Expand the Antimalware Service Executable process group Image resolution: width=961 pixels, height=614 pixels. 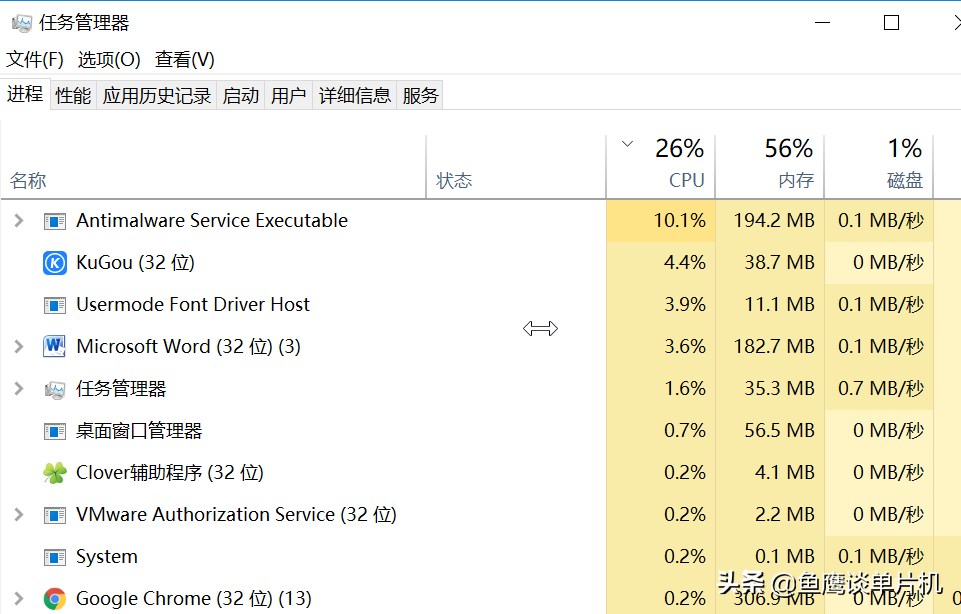19,221
